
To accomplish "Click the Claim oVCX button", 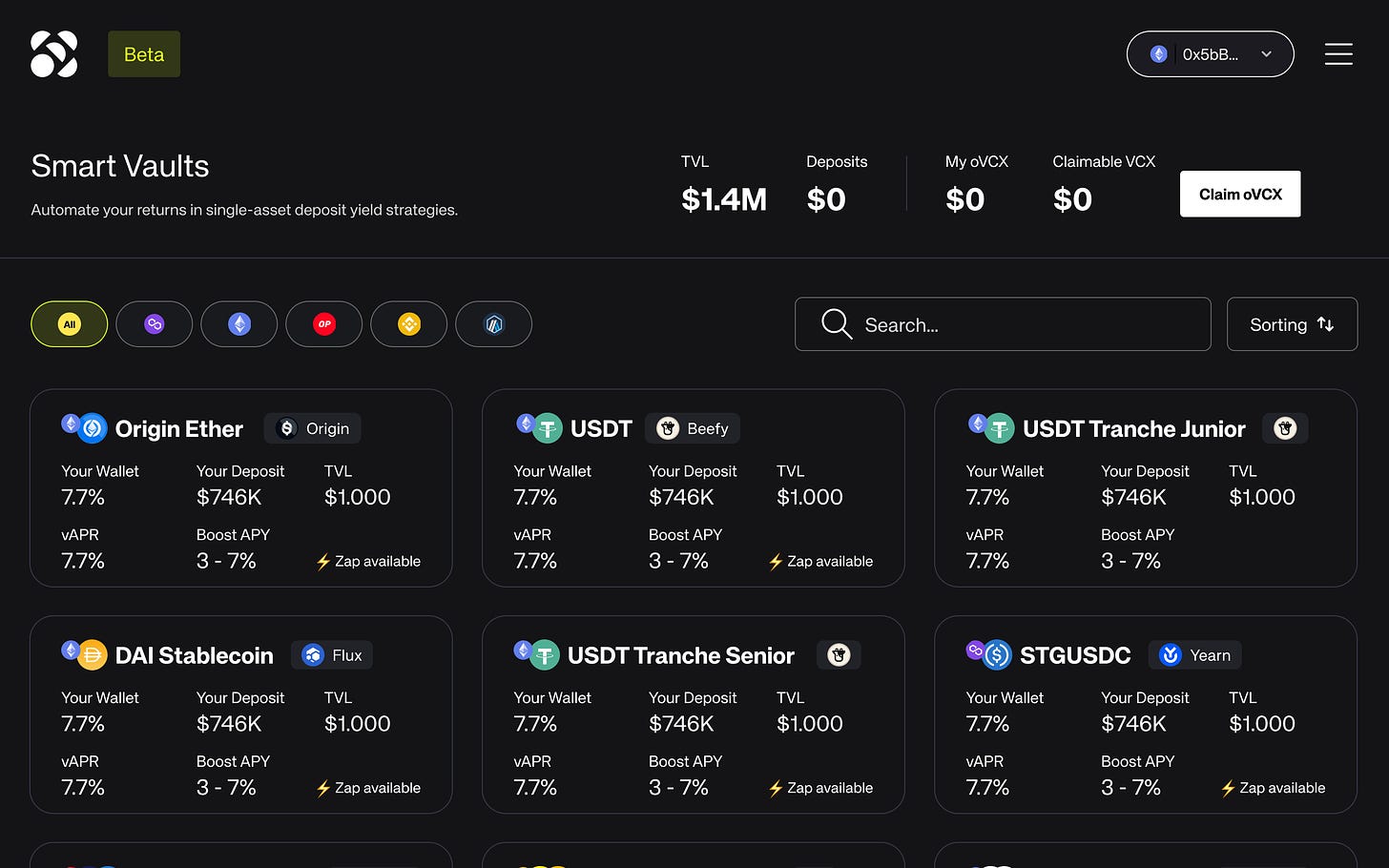I will click(x=1240, y=194).
